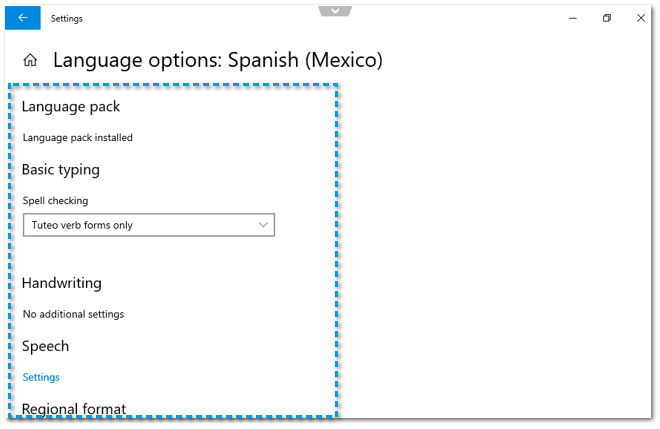The width and height of the screenshot is (660, 429).
Task: Close the Settings window
Action: [x=640, y=18]
